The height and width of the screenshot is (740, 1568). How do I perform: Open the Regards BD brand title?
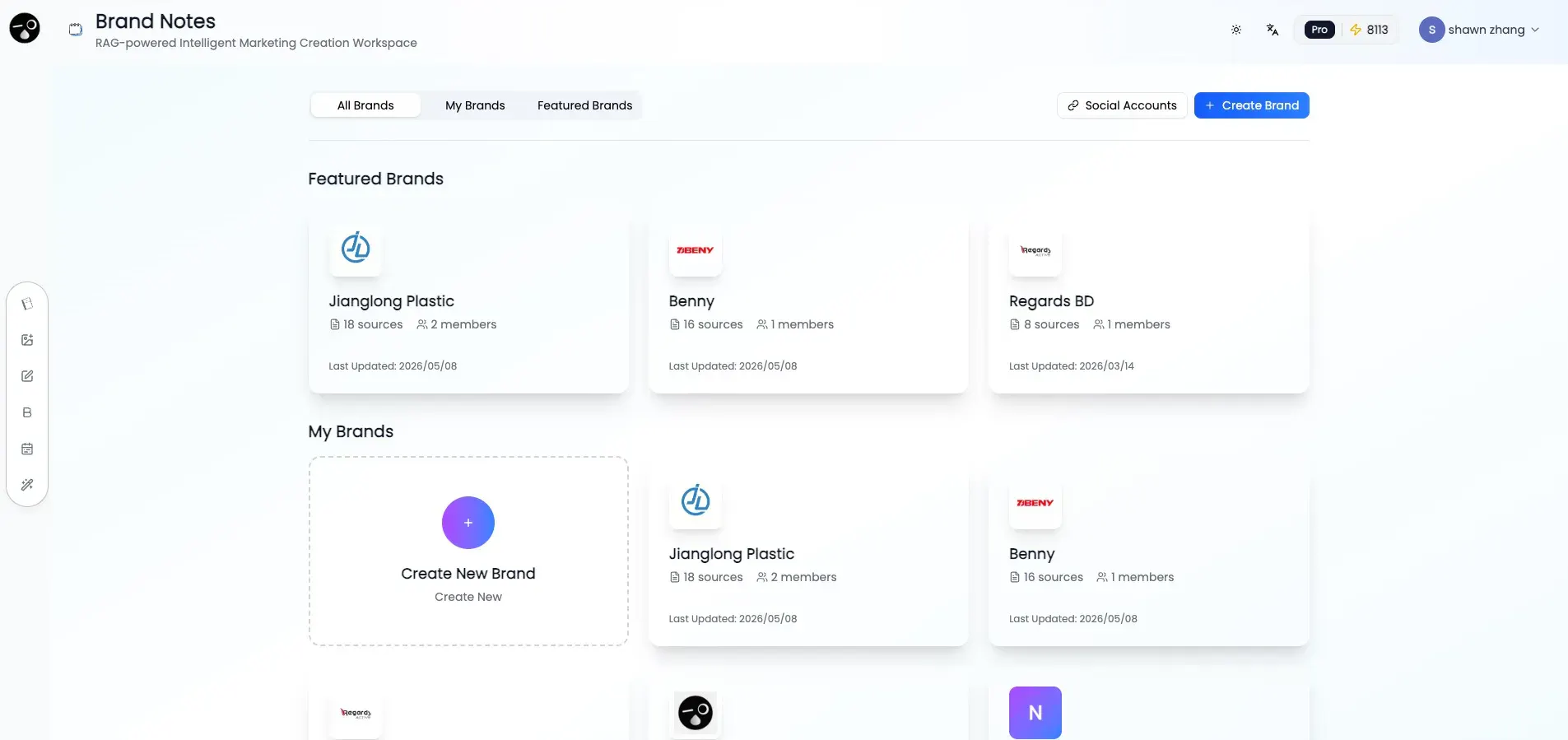(x=1051, y=301)
